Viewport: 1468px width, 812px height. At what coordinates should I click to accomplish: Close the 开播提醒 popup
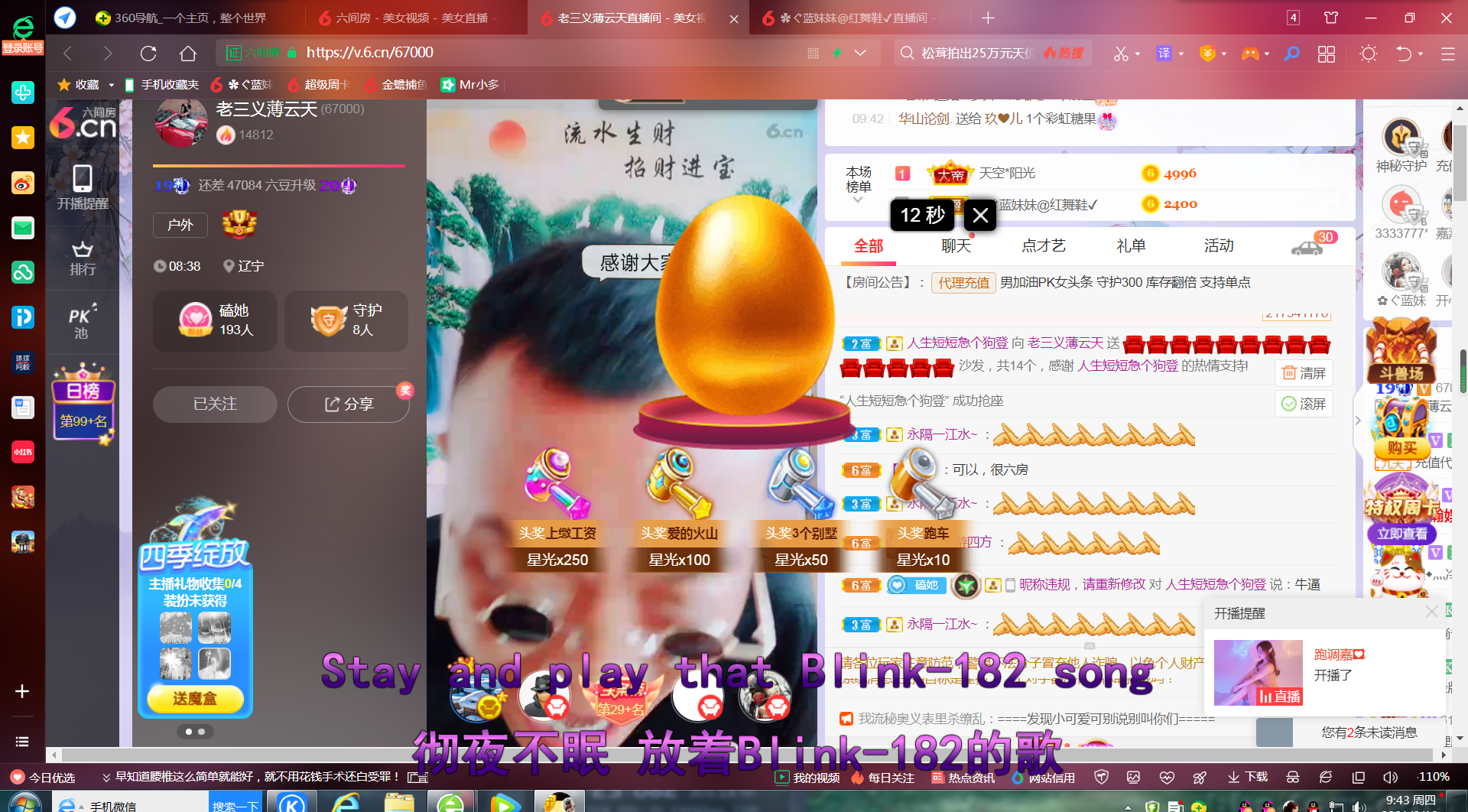coord(1431,612)
